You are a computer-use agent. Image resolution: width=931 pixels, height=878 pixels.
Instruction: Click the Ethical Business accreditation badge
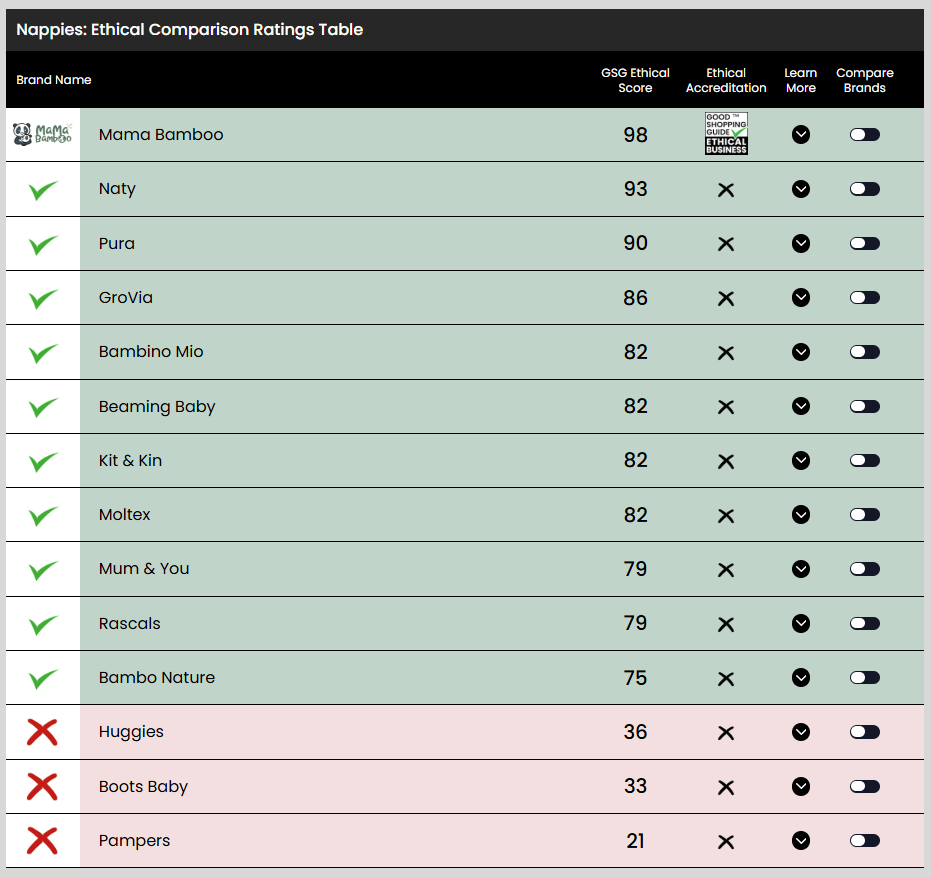coord(726,134)
